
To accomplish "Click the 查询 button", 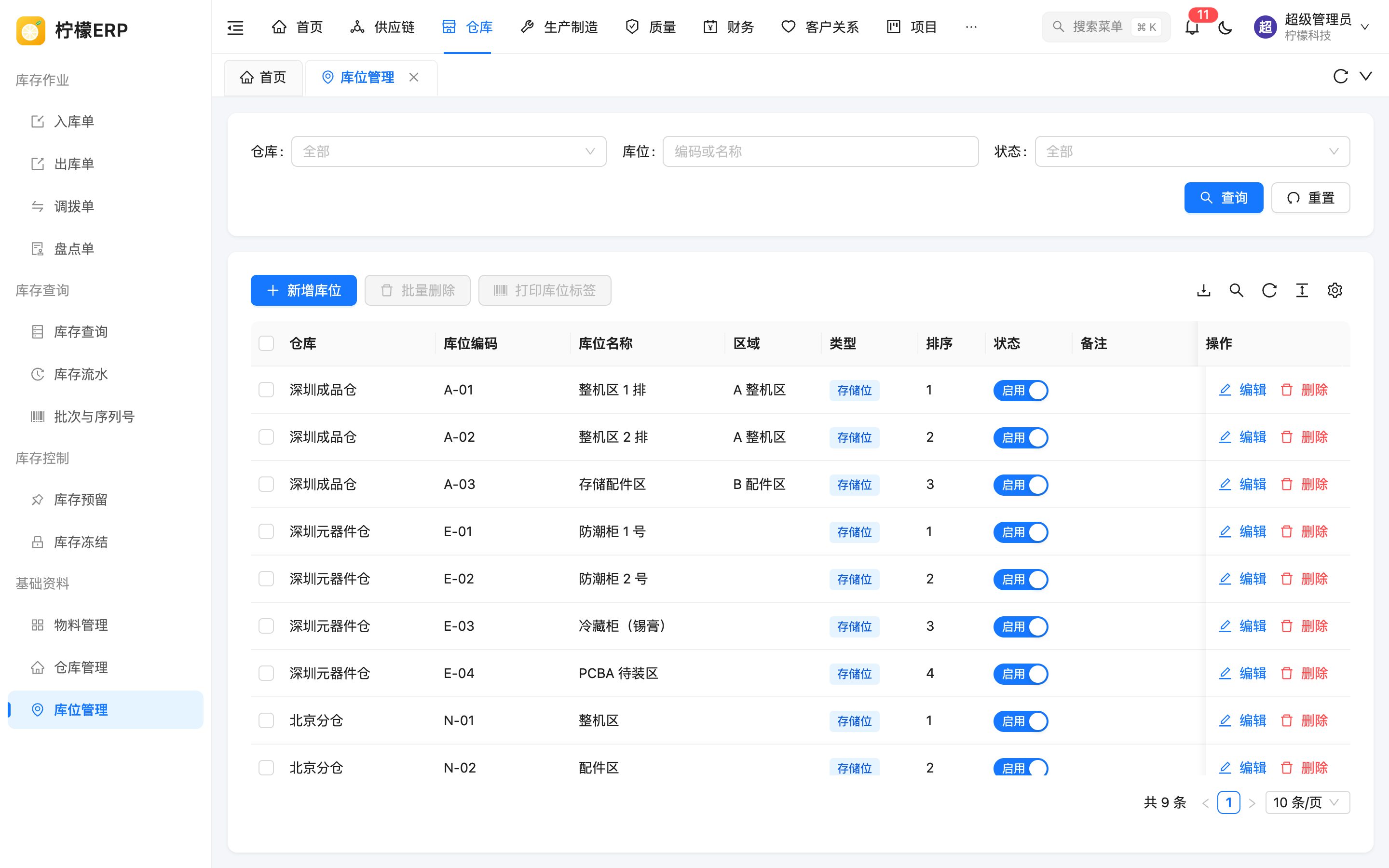I will pos(1224,198).
